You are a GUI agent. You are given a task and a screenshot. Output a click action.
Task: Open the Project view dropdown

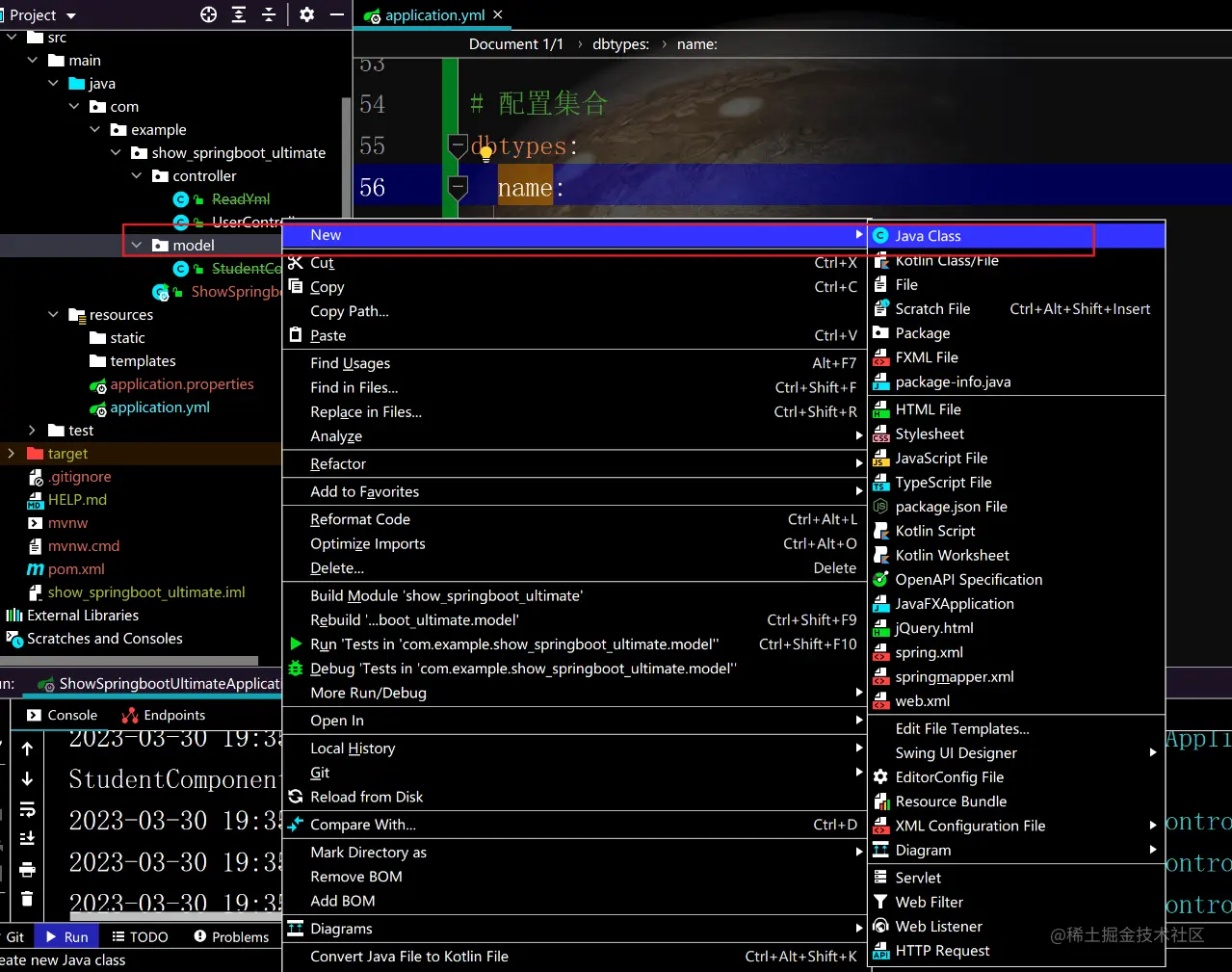coord(71,15)
